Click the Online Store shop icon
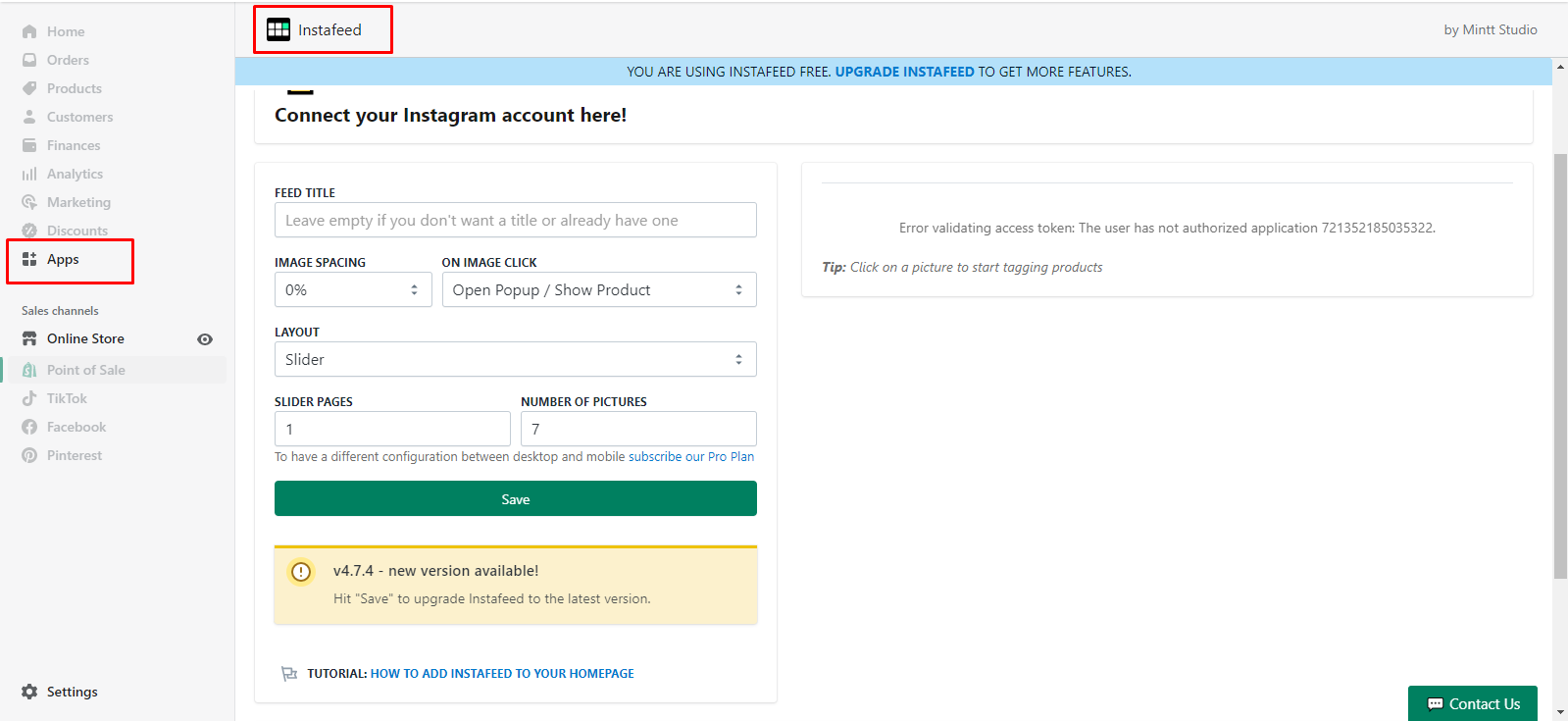This screenshot has height=721, width=1568. (29, 338)
